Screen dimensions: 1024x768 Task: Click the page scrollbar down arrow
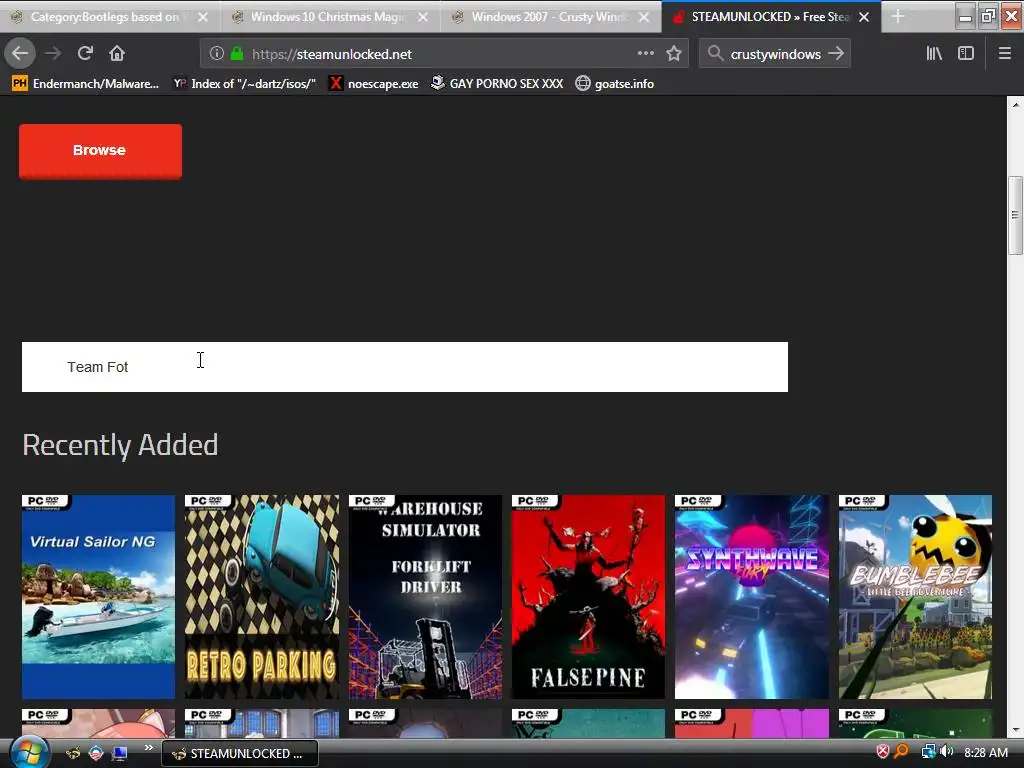(x=1016, y=731)
